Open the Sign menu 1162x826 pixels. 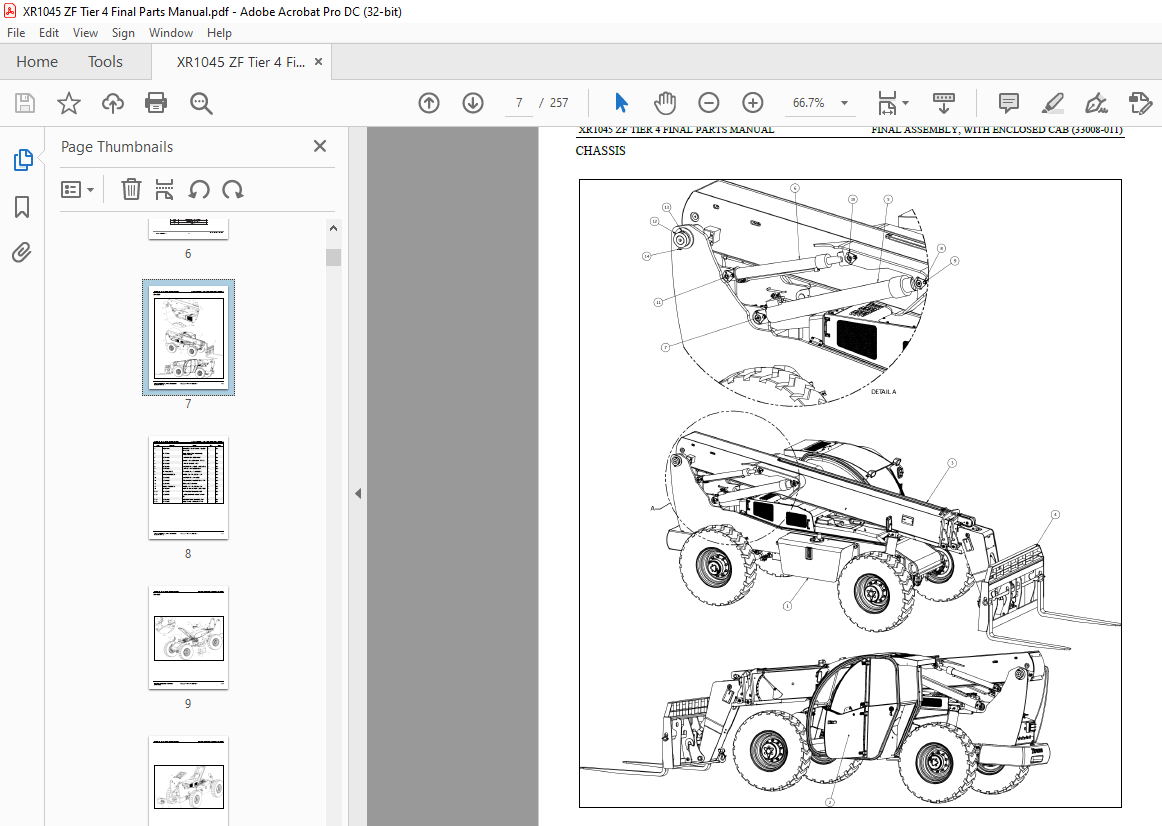pos(123,33)
